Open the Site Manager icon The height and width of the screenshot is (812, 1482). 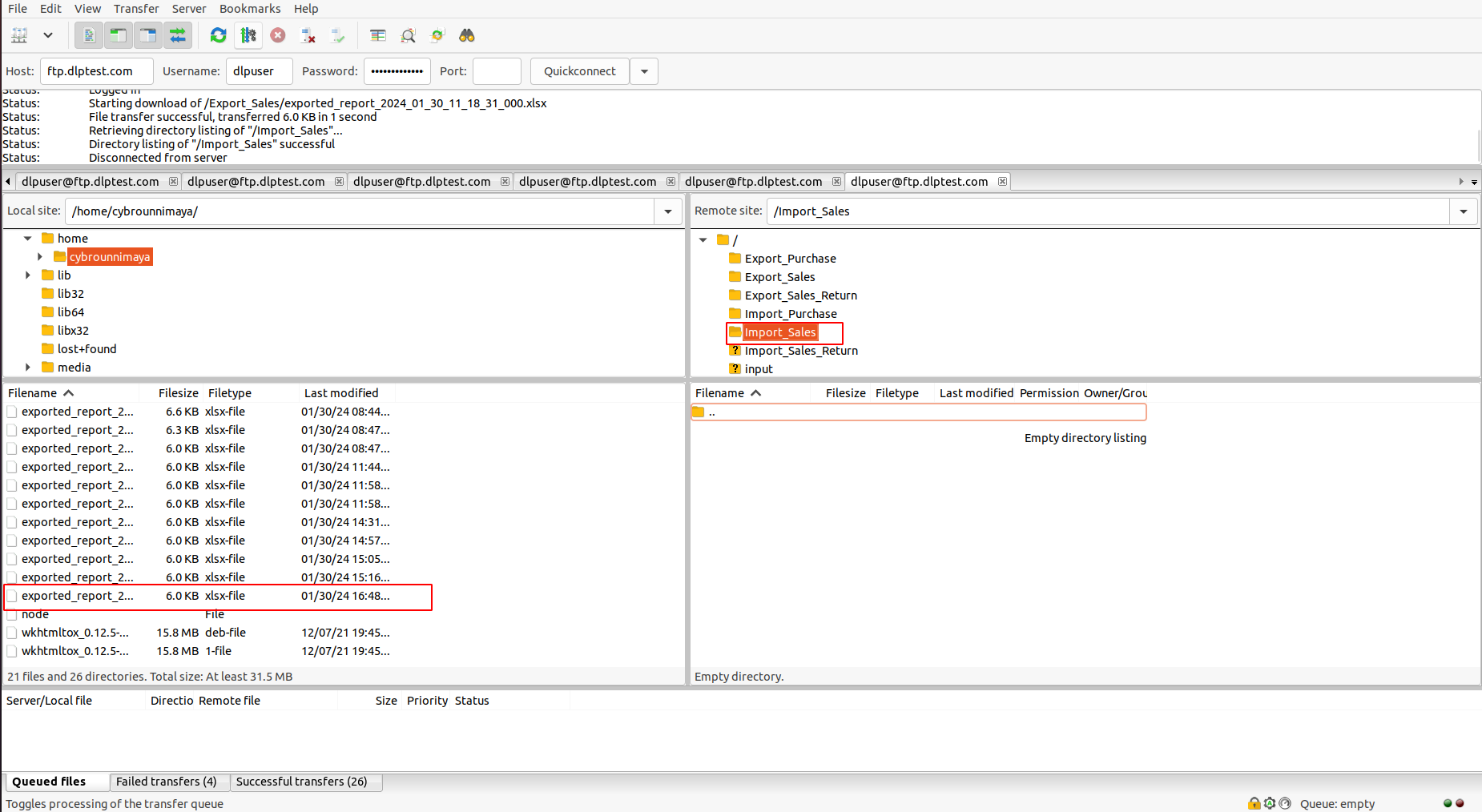(19, 35)
